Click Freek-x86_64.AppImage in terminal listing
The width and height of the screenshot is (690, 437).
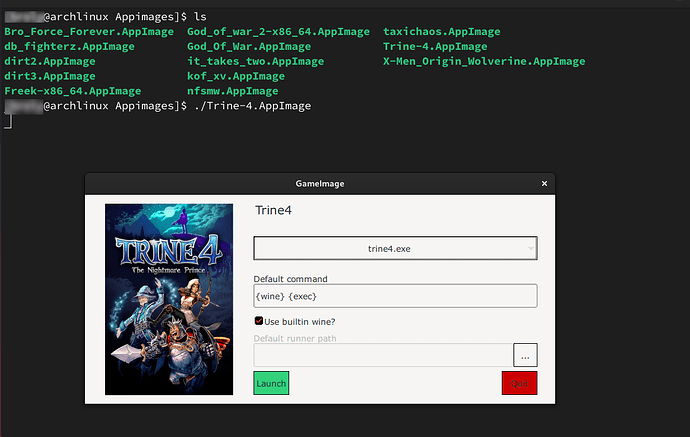tap(73, 91)
